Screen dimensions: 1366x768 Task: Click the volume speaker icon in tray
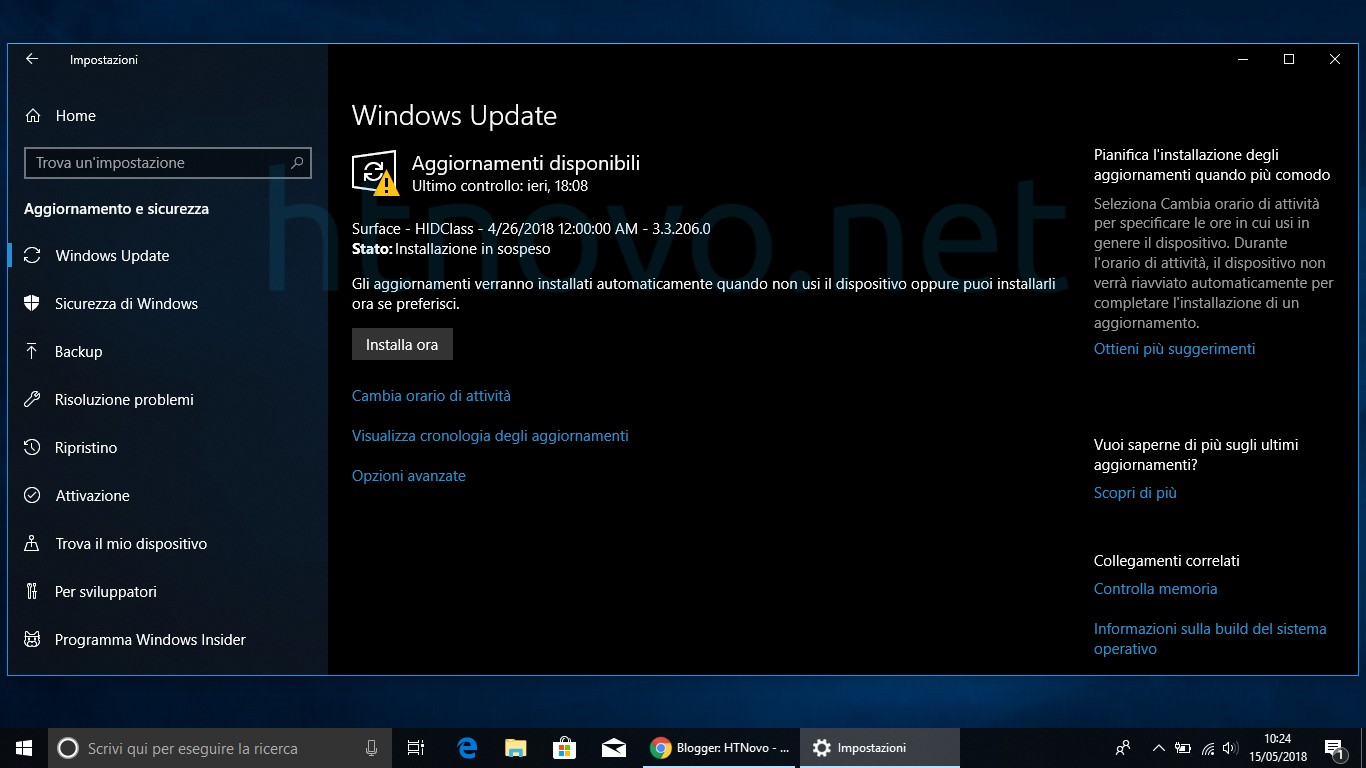point(1232,748)
